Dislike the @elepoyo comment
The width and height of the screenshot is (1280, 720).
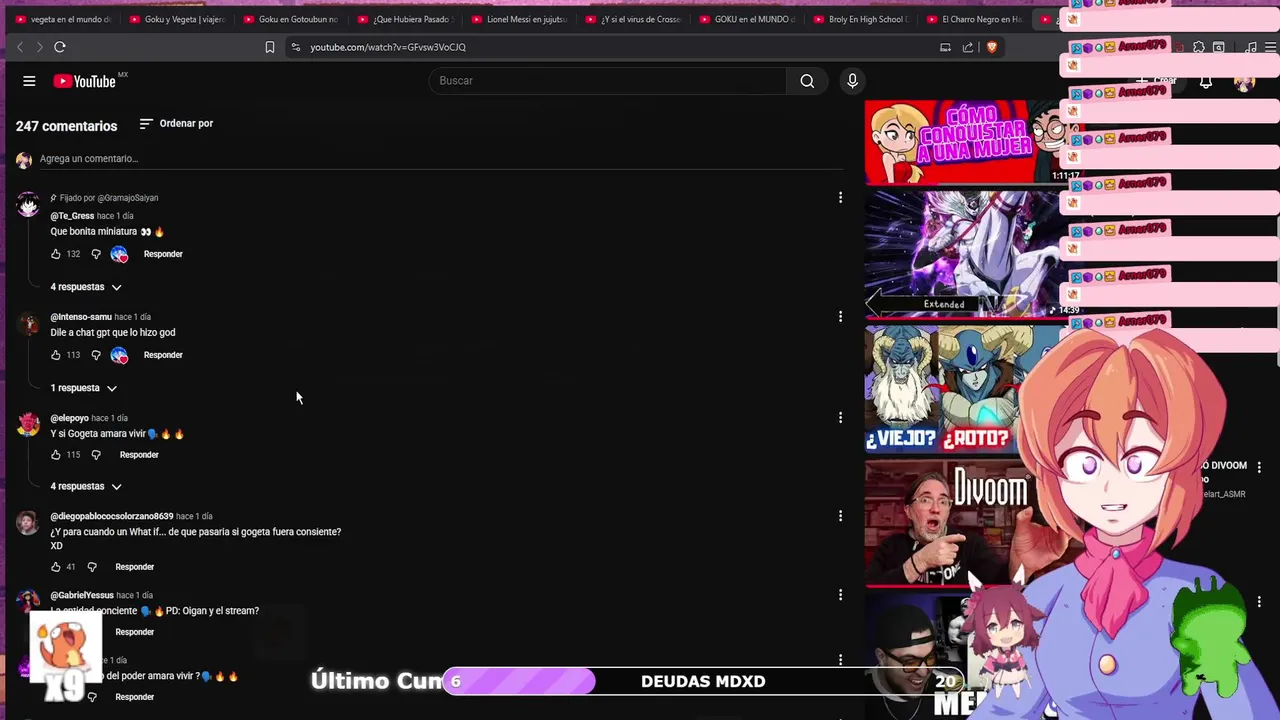(x=96, y=455)
